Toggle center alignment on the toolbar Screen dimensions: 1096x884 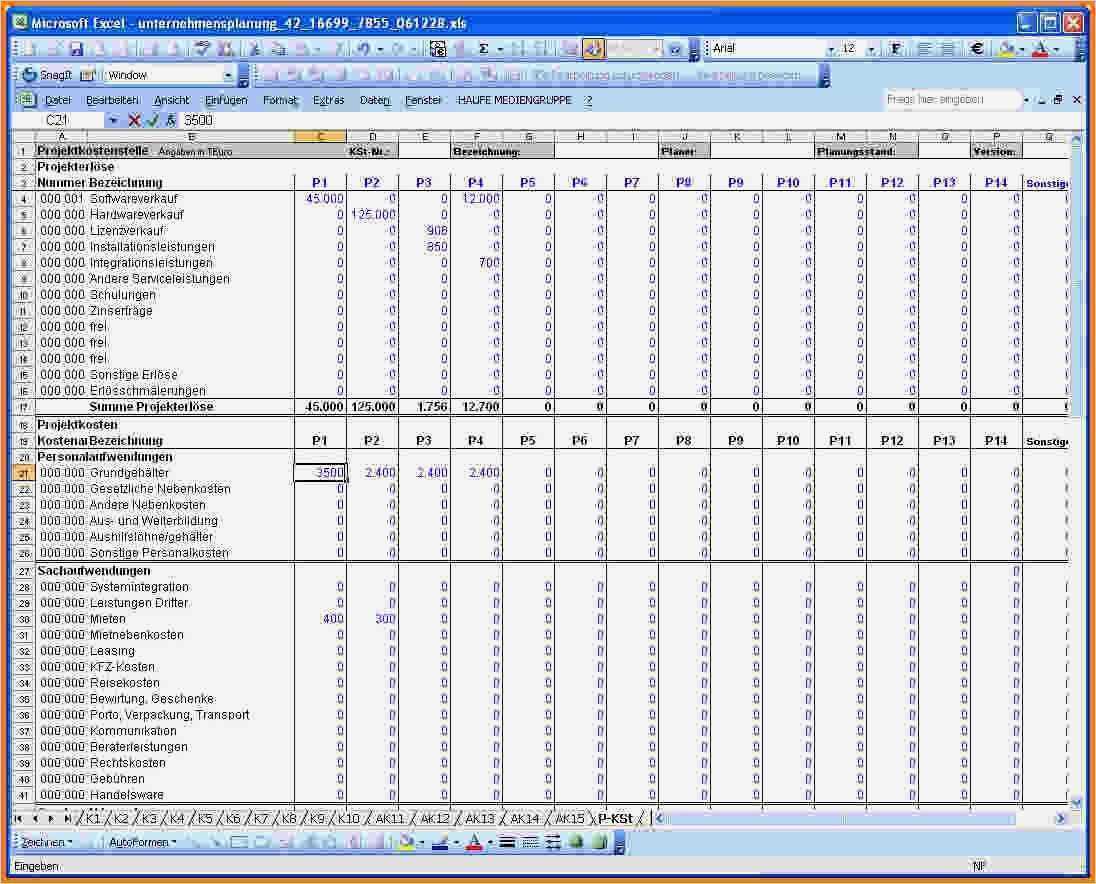[x=946, y=48]
